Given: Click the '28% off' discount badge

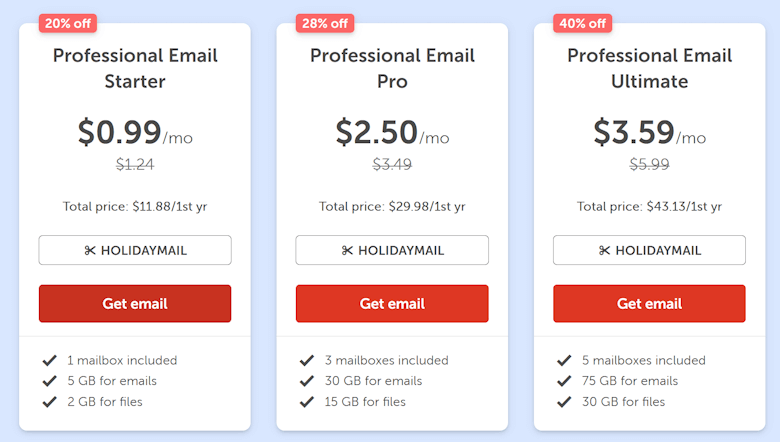Looking at the screenshot, I should (325, 23).
